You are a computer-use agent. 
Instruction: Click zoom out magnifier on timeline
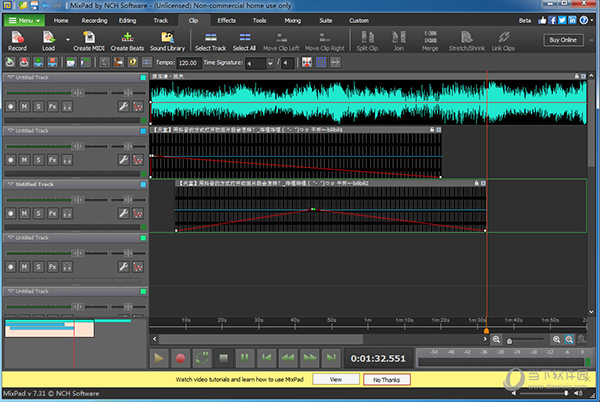[496, 339]
